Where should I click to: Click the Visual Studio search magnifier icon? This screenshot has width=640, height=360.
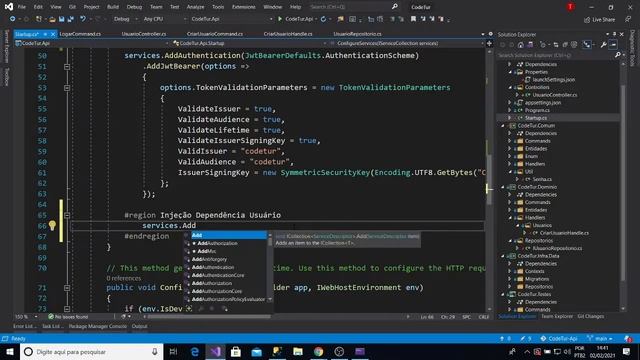pyautogui.click(x=395, y=7)
